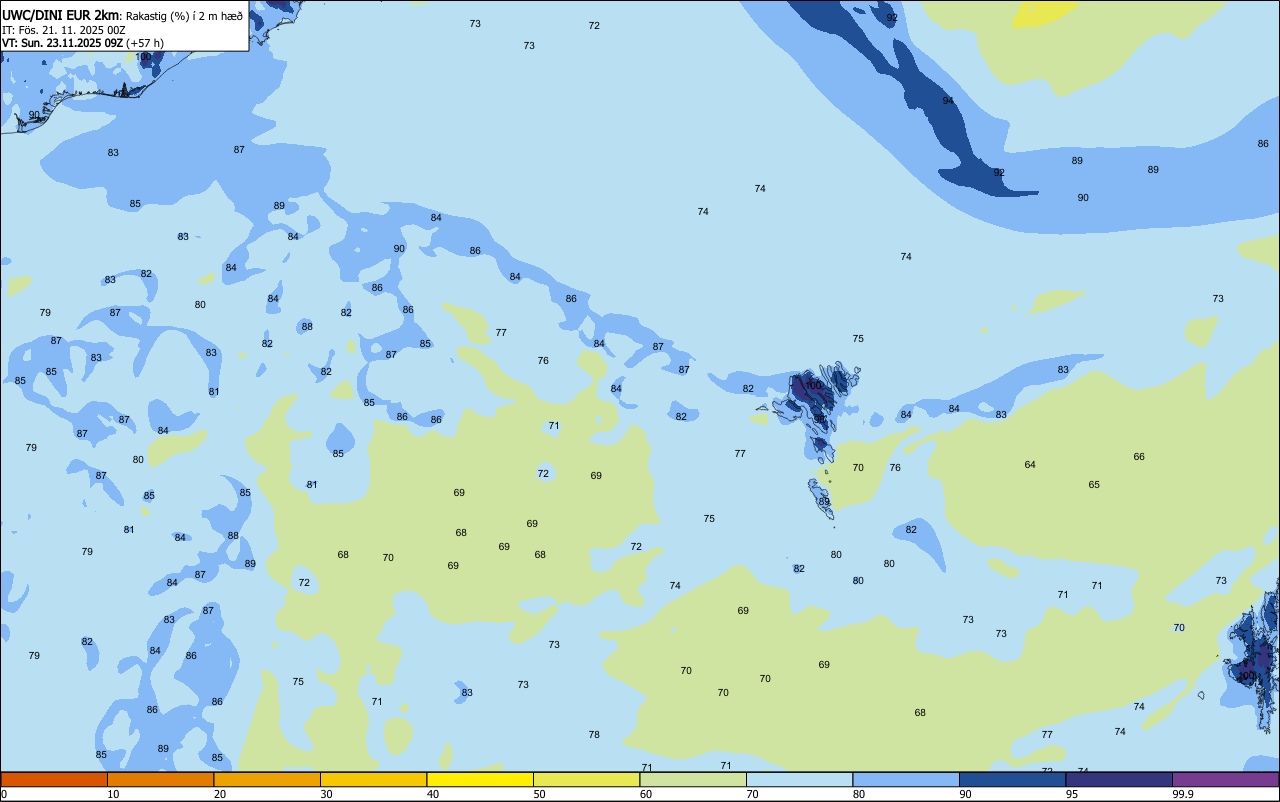Select the 40–50 bright yellow legend swatch
The width and height of the screenshot is (1280, 802).
[x=480, y=779]
